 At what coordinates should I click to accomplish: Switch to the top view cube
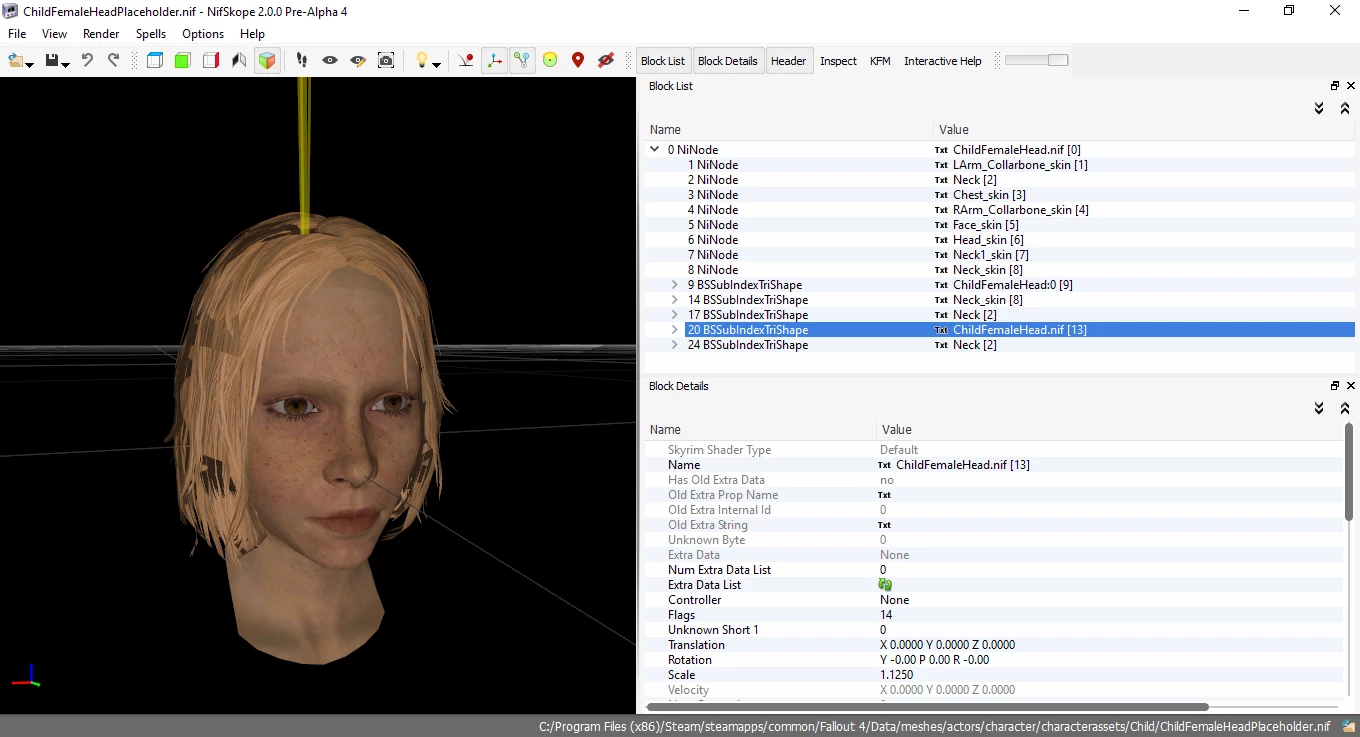(155, 61)
